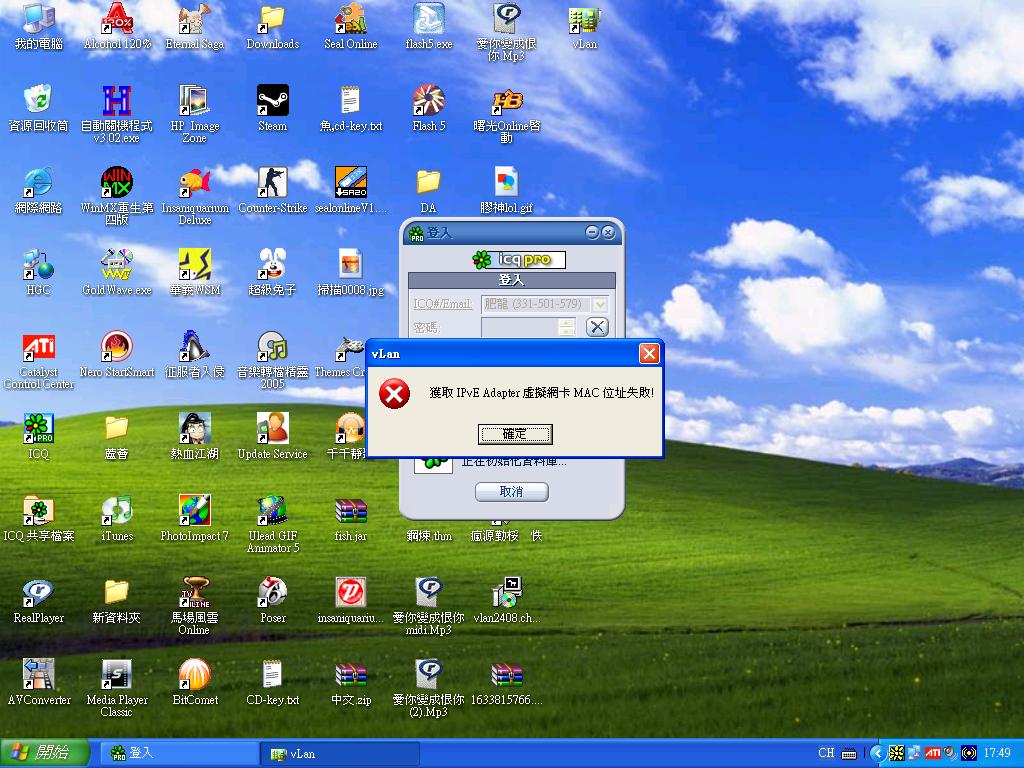The image size is (1024, 768).
Task: Select the 音樂轉檔精靈 2005 icon
Action: [x=272, y=360]
